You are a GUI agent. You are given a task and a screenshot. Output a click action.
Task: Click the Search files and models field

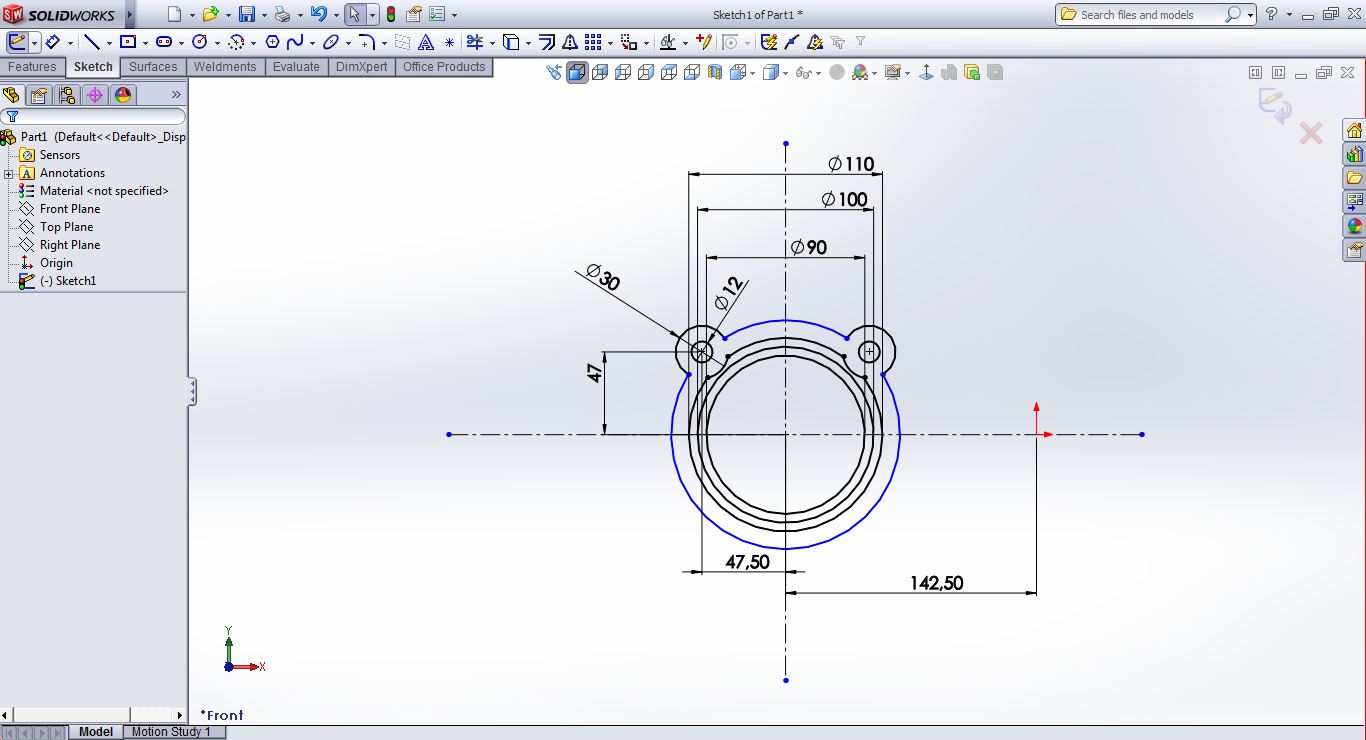coord(1150,15)
